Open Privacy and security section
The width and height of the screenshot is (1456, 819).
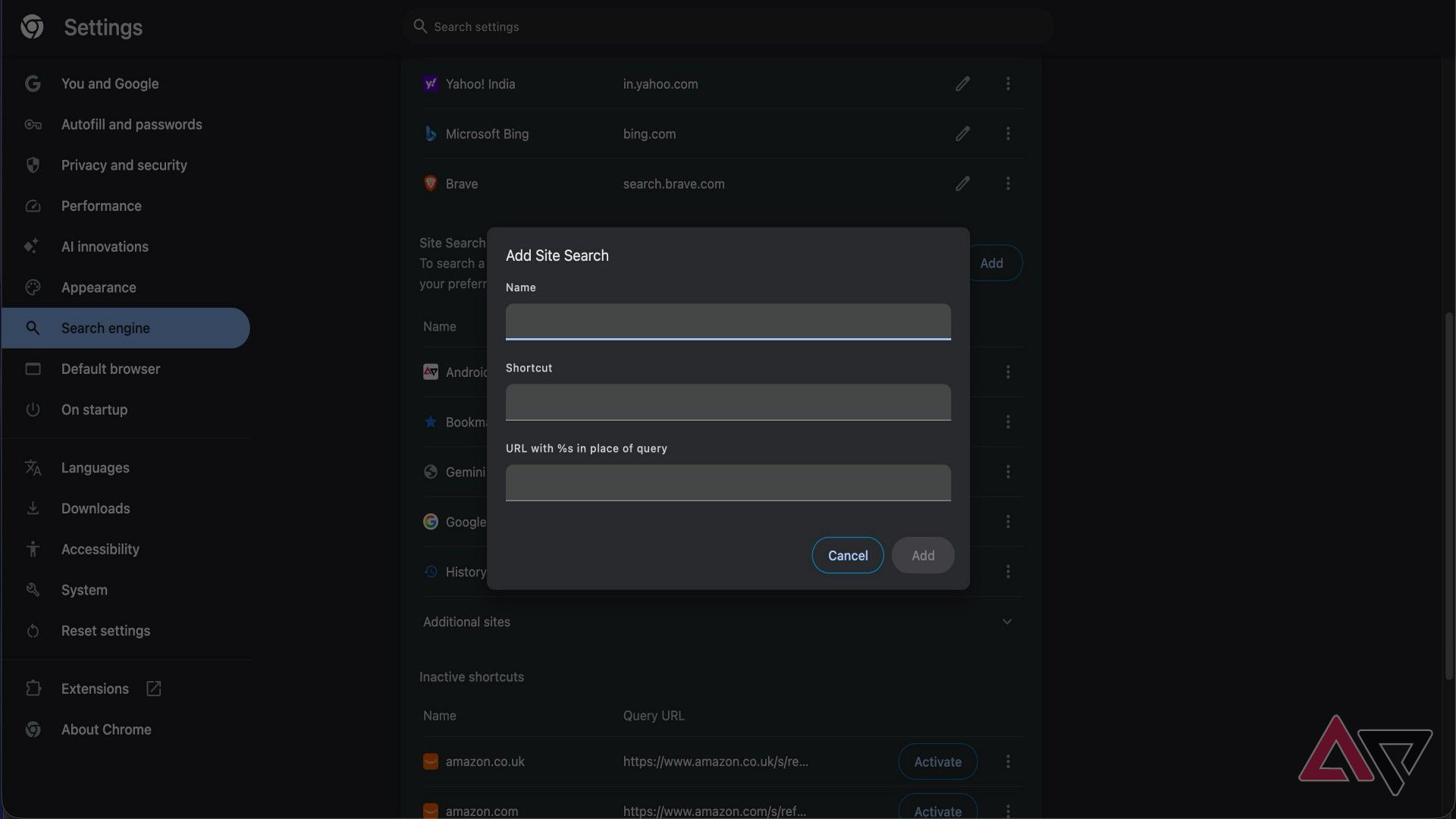(126, 165)
